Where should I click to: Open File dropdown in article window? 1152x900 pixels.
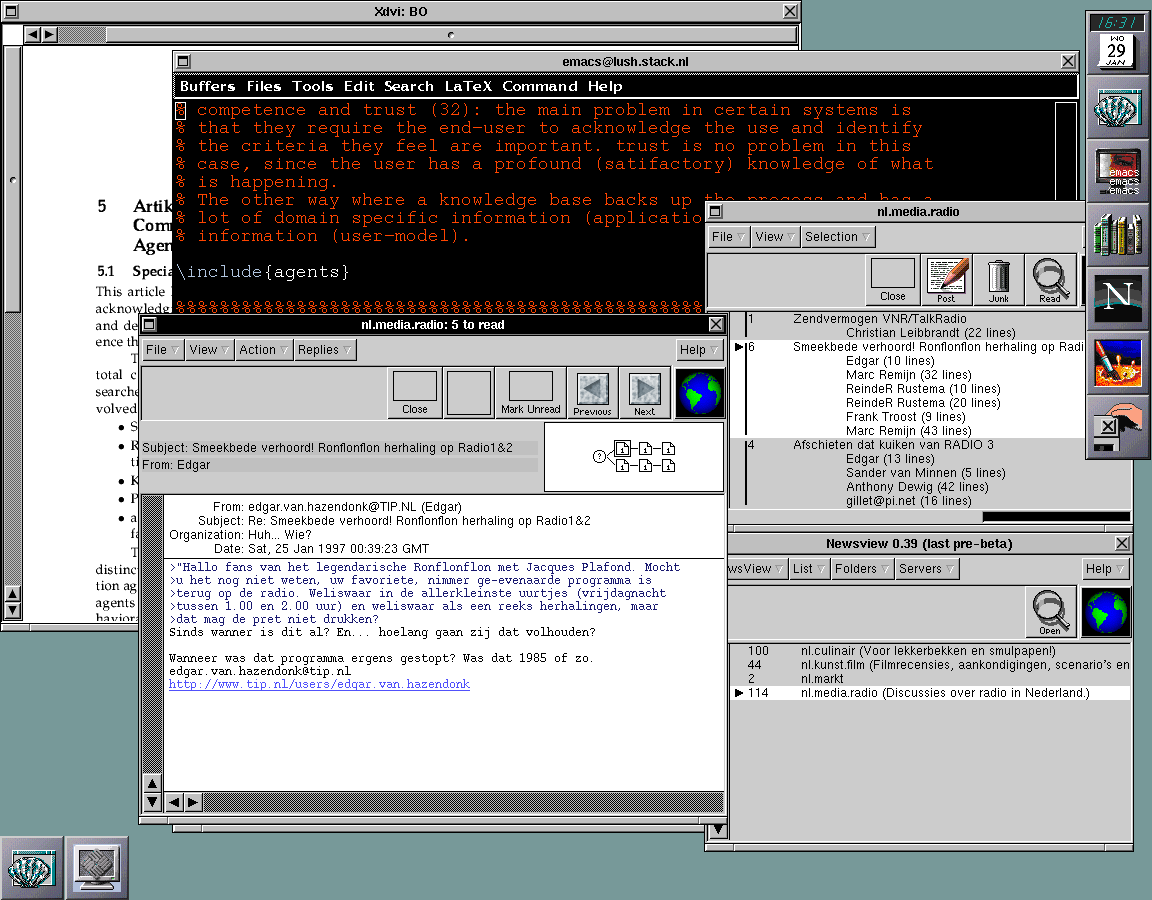[162, 350]
